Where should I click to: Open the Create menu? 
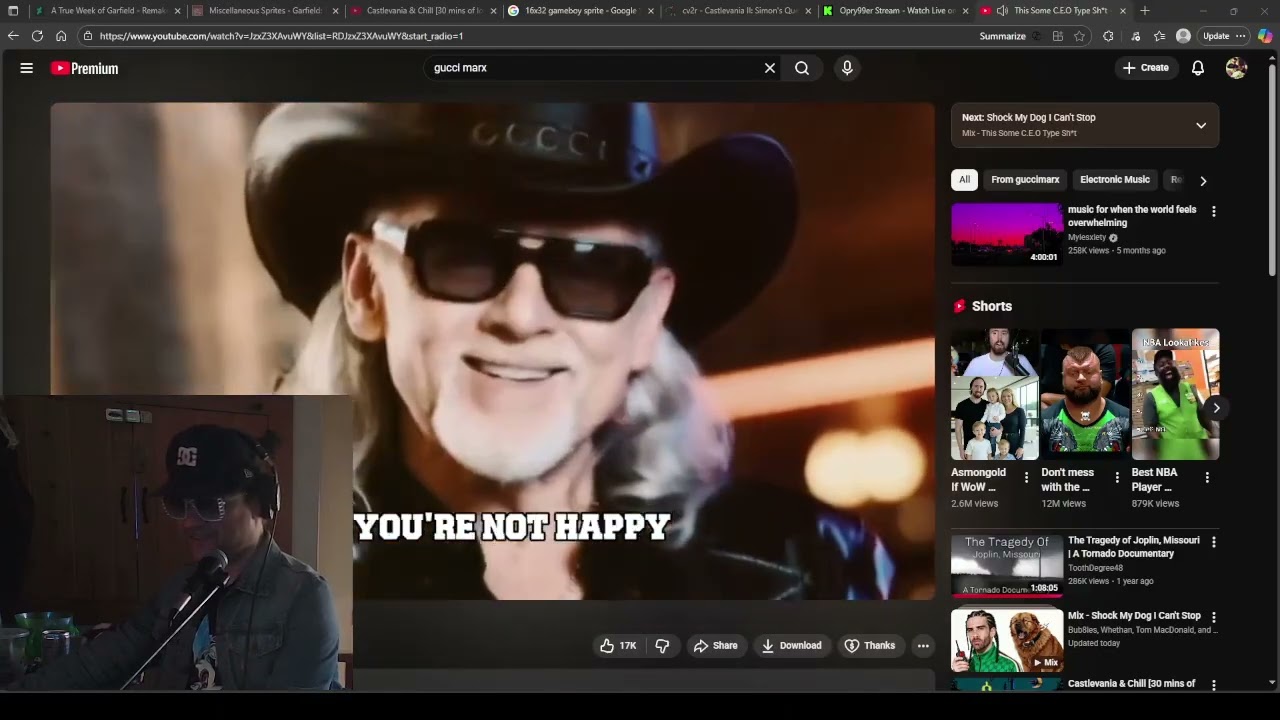[x=1146, y=68]
